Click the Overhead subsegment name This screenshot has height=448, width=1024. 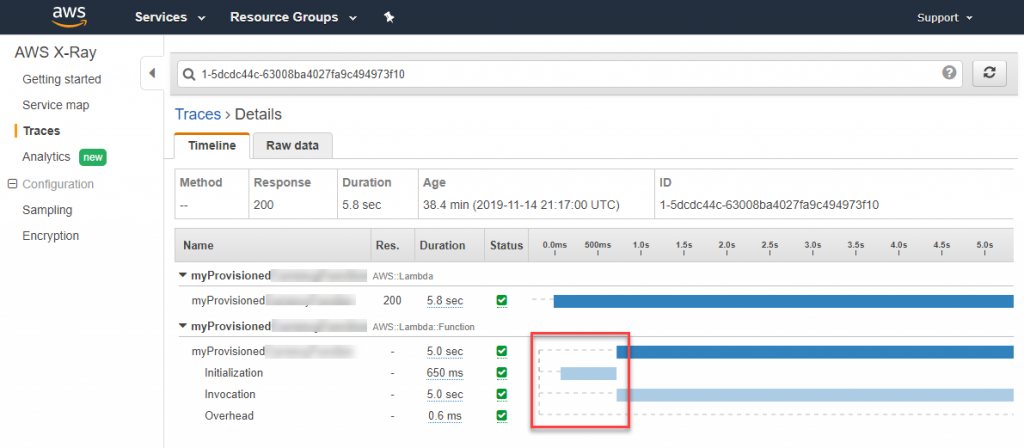coord(229,415)
